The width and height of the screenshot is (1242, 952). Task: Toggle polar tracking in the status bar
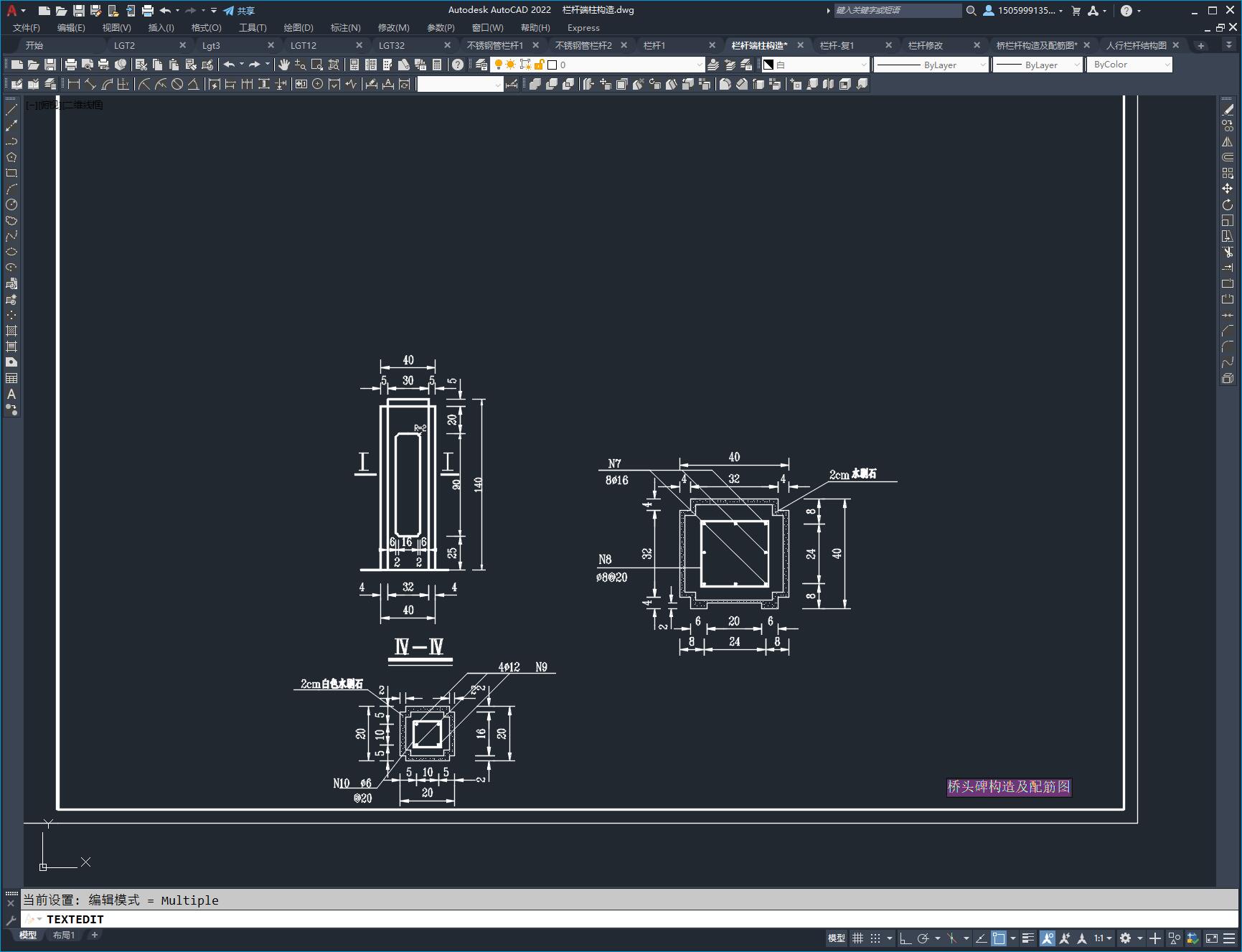[923, 938]
